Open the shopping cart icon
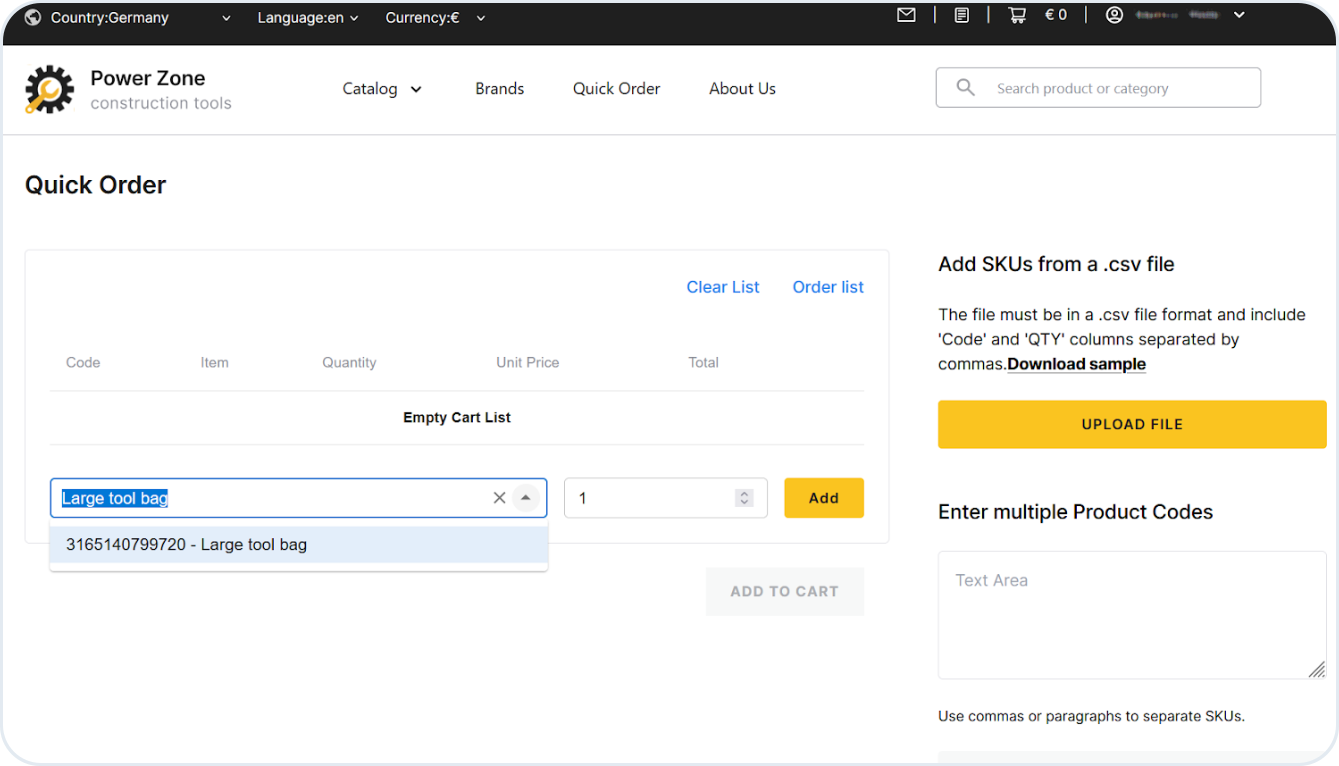Image resolution: width=1339 pixels, height=766 pixels. pyautogui.click(x=1017, y=15)
